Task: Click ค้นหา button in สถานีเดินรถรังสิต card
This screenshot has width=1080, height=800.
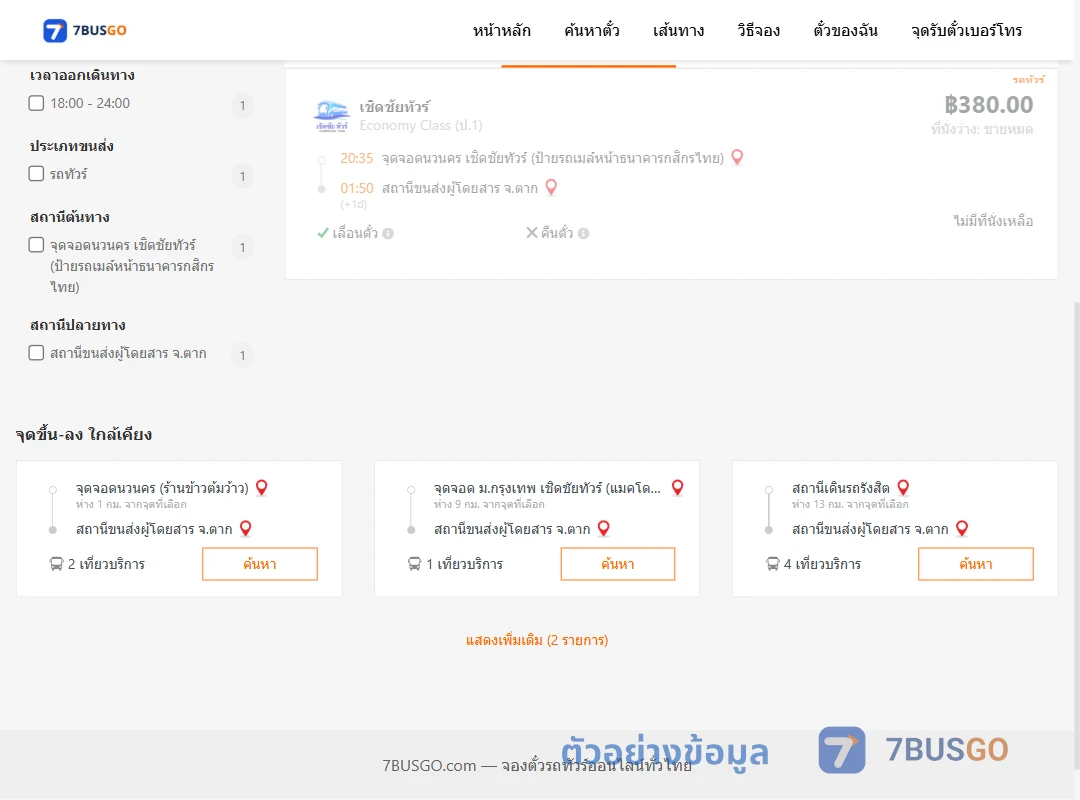Action: pos(976,564)
